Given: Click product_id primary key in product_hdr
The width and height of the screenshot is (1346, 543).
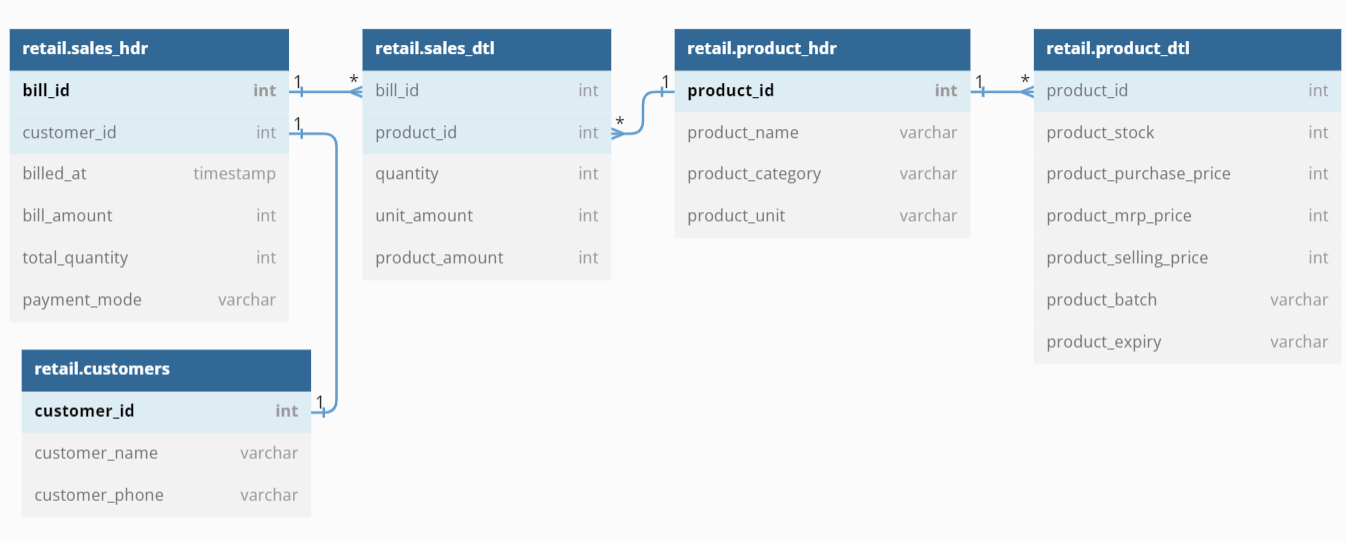Looking at the screenshot, I should coord(822,91).
